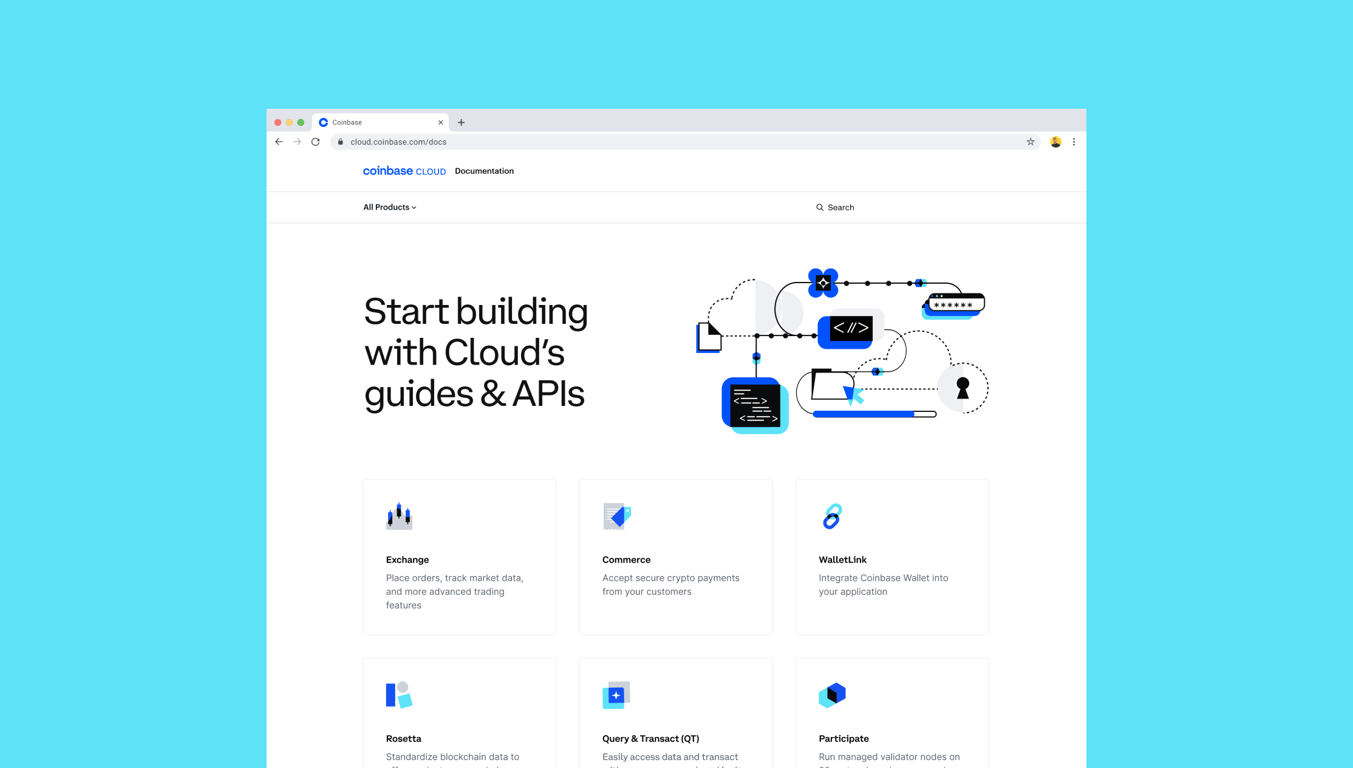Open the Commerce card title
Screen dimensions: 1353x768
(x=626, y=560)
